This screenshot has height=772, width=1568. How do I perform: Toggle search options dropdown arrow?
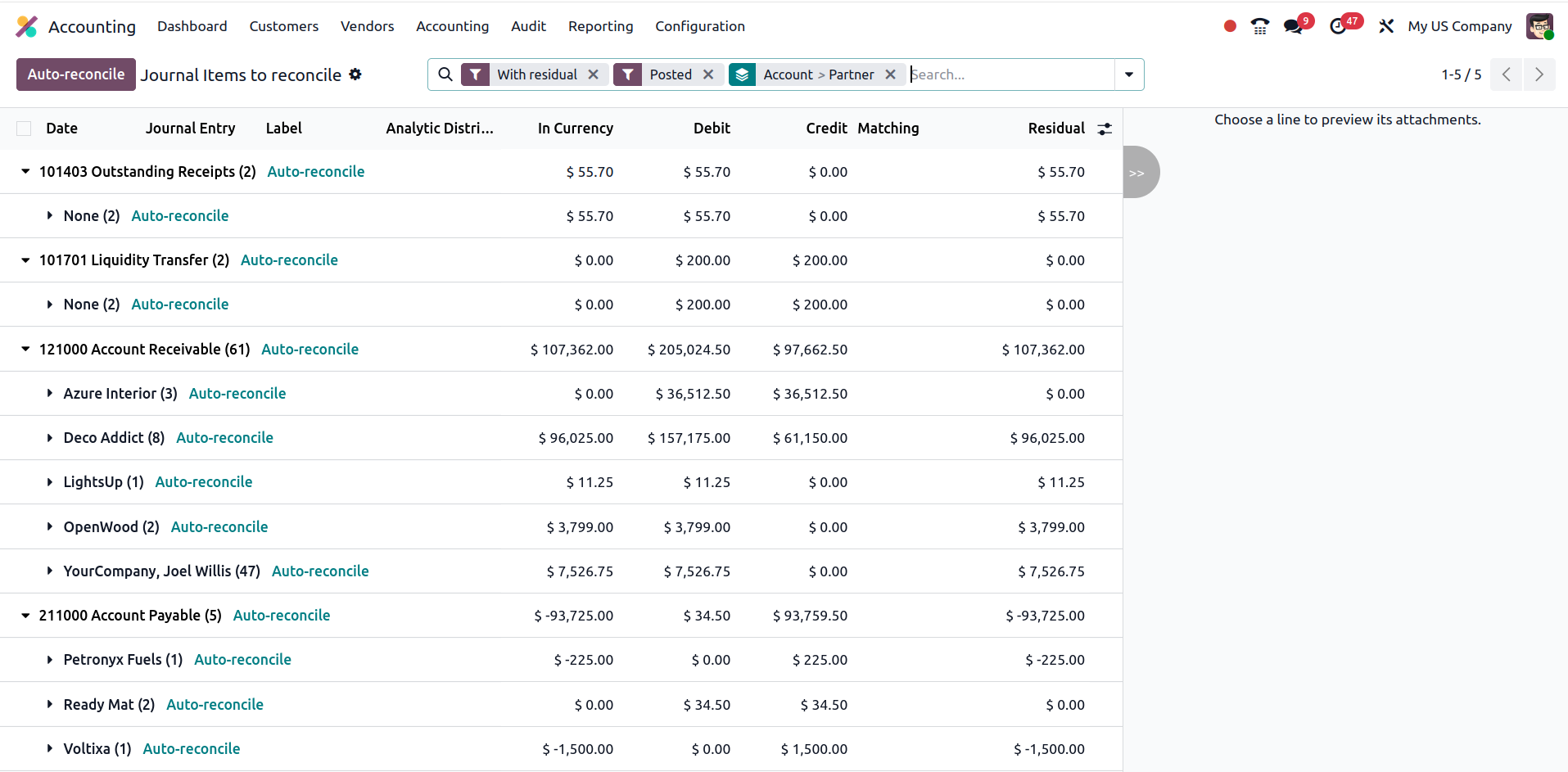coord(1128,74)
